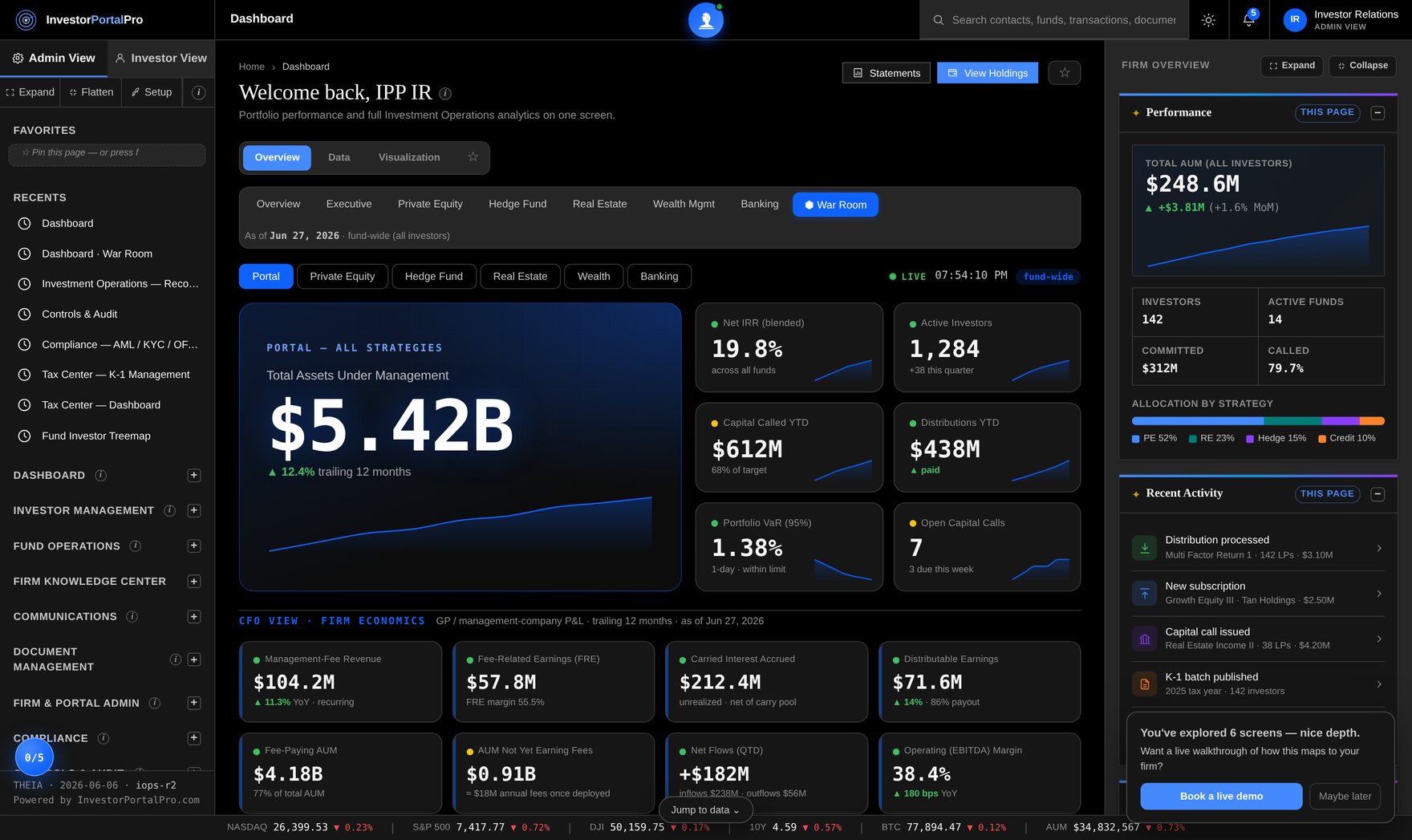
Task: Click the Hedge 15% allocation swatch
Action: click(x=1250, y=439)
